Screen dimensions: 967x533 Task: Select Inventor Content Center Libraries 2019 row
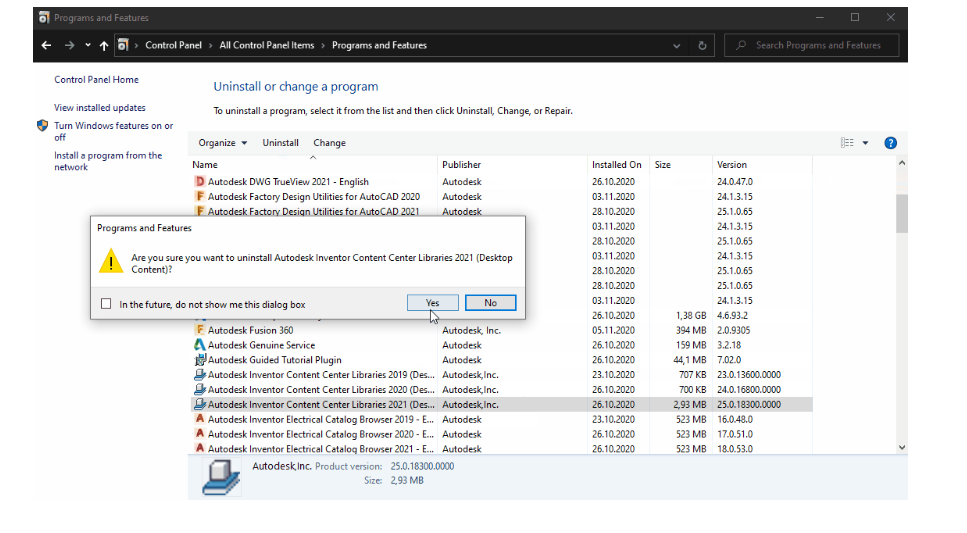(x=502, y=374)
